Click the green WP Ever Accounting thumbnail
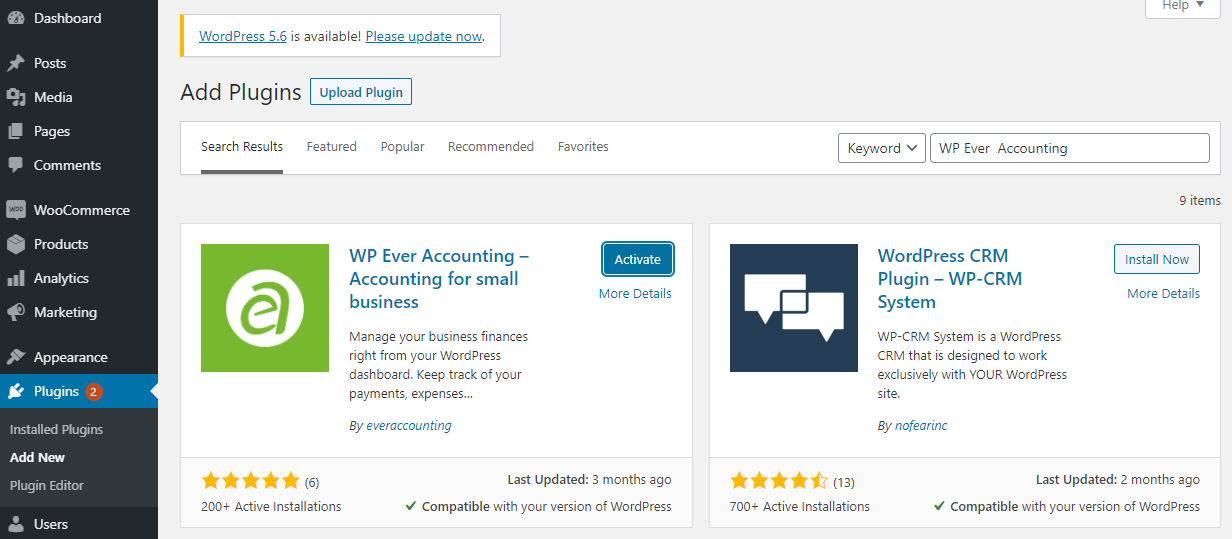Screen dimensions: 1232x539 [265, 308]
